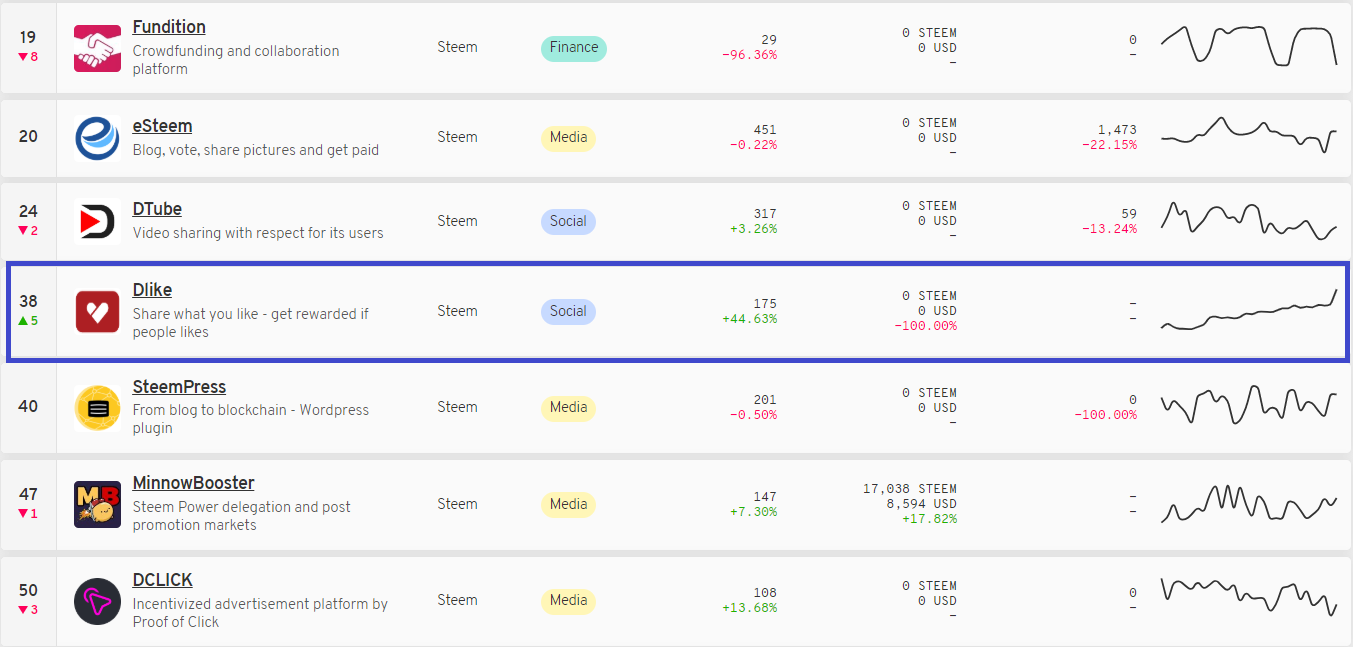The height and width of the screenshot is (647, 1353).
Task: Select the Finance category tag for Fundition
Action: coord(573,48)
